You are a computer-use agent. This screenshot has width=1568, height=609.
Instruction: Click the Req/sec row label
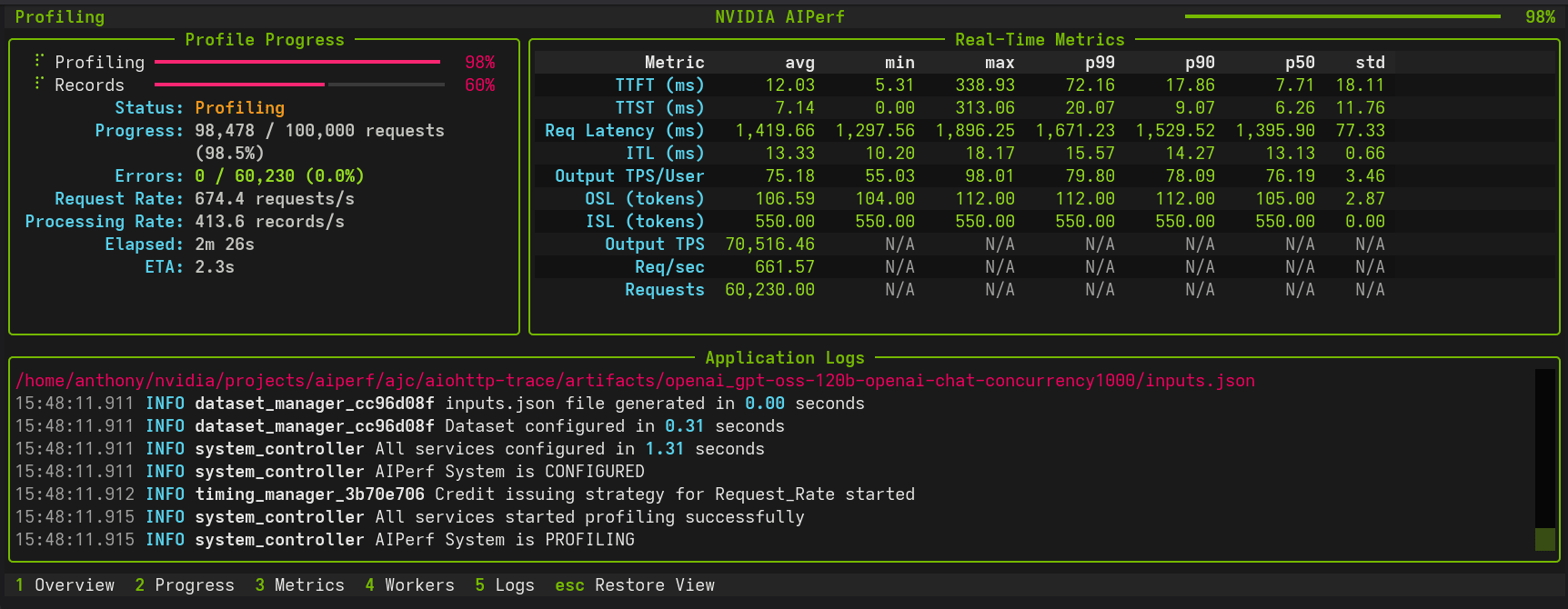(669, 267)
